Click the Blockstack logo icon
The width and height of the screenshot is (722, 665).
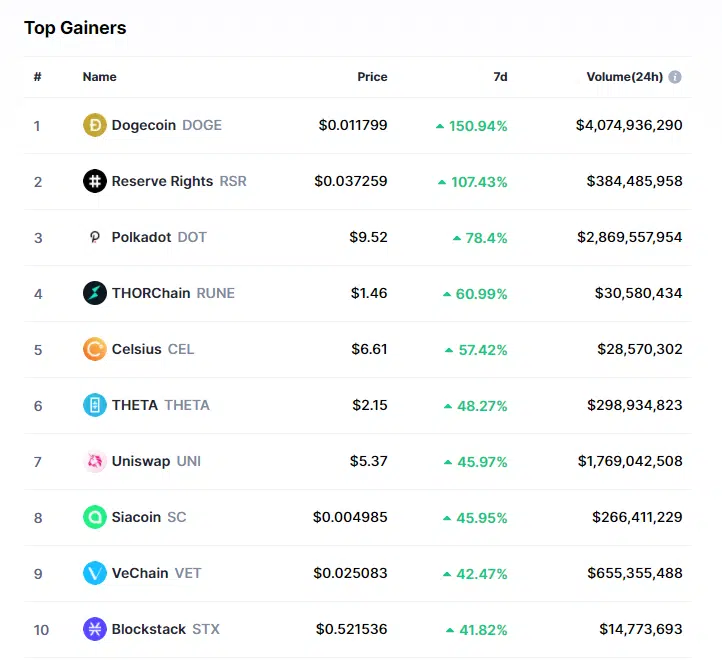[94, 629]
